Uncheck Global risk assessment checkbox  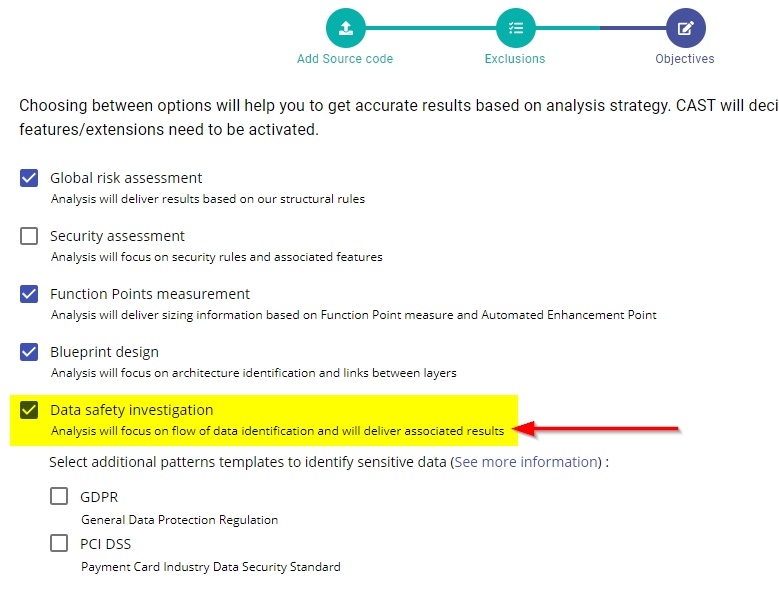pyautogui.click(x=29, y=178)
